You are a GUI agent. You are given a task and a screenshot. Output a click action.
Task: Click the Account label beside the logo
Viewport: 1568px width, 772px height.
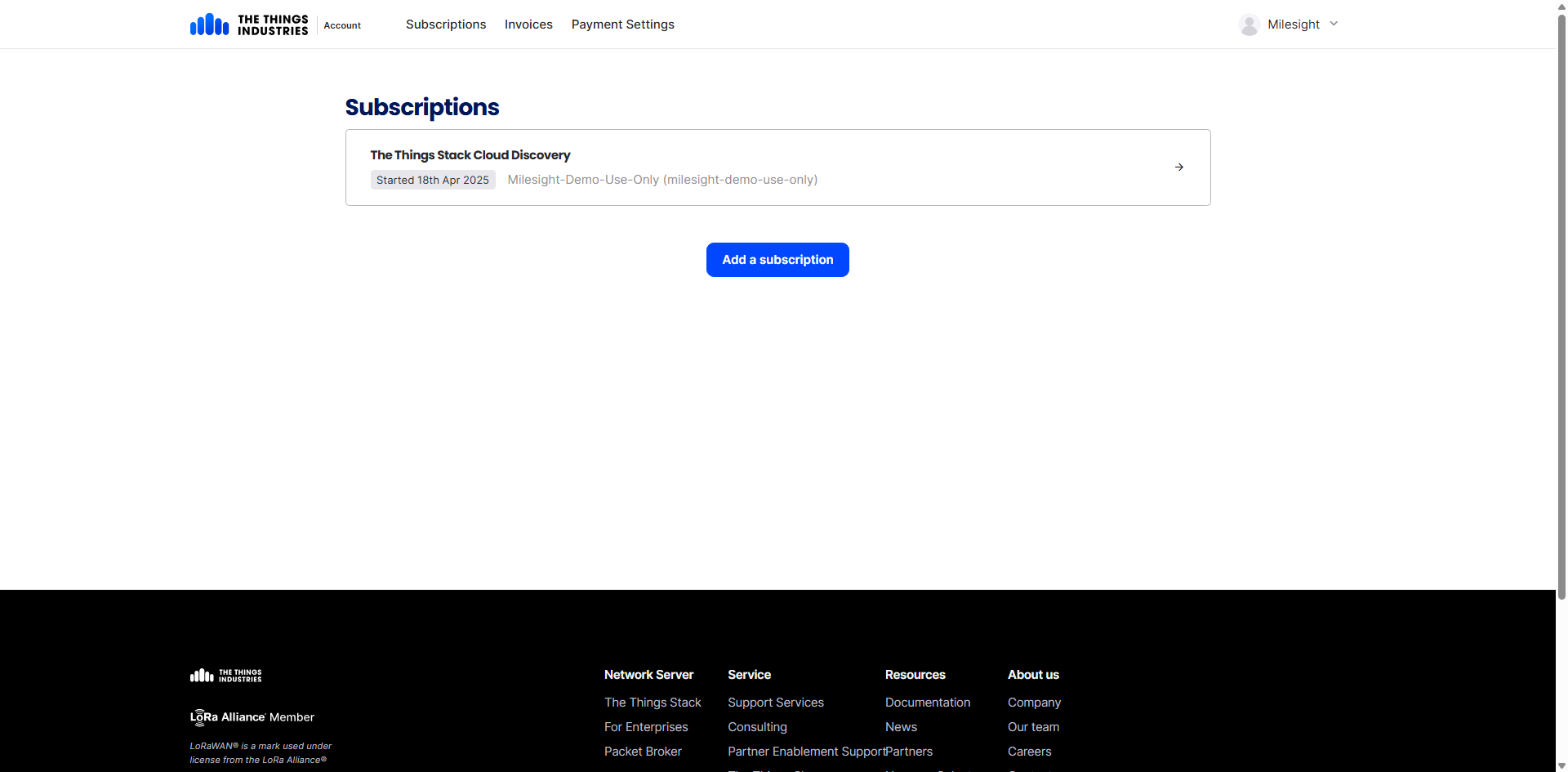coord(342,25)
